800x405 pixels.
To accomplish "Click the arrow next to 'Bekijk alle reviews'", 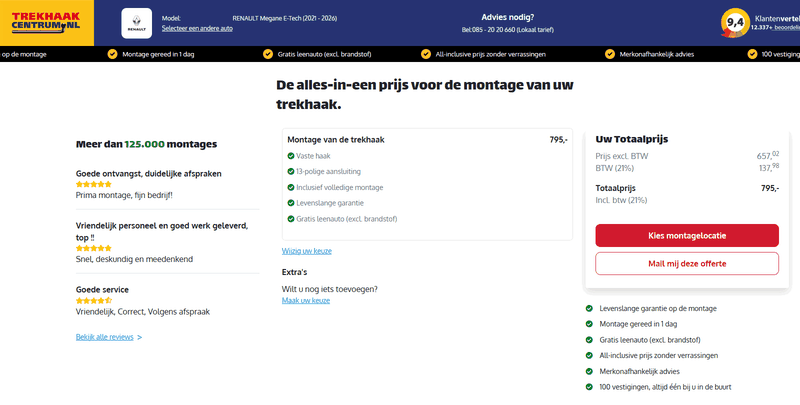I will point(140,338).
